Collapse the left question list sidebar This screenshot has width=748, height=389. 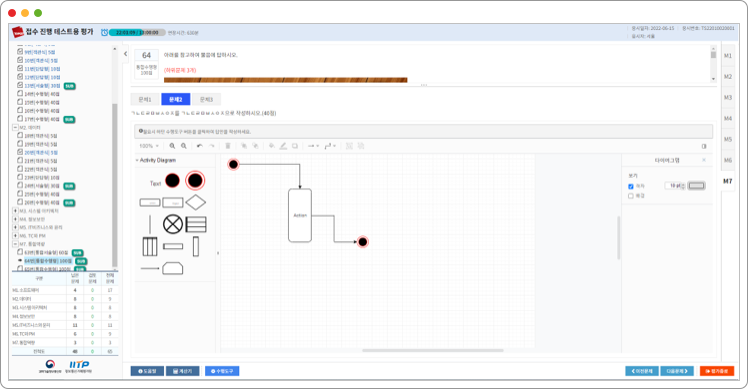tap(125, 54)
